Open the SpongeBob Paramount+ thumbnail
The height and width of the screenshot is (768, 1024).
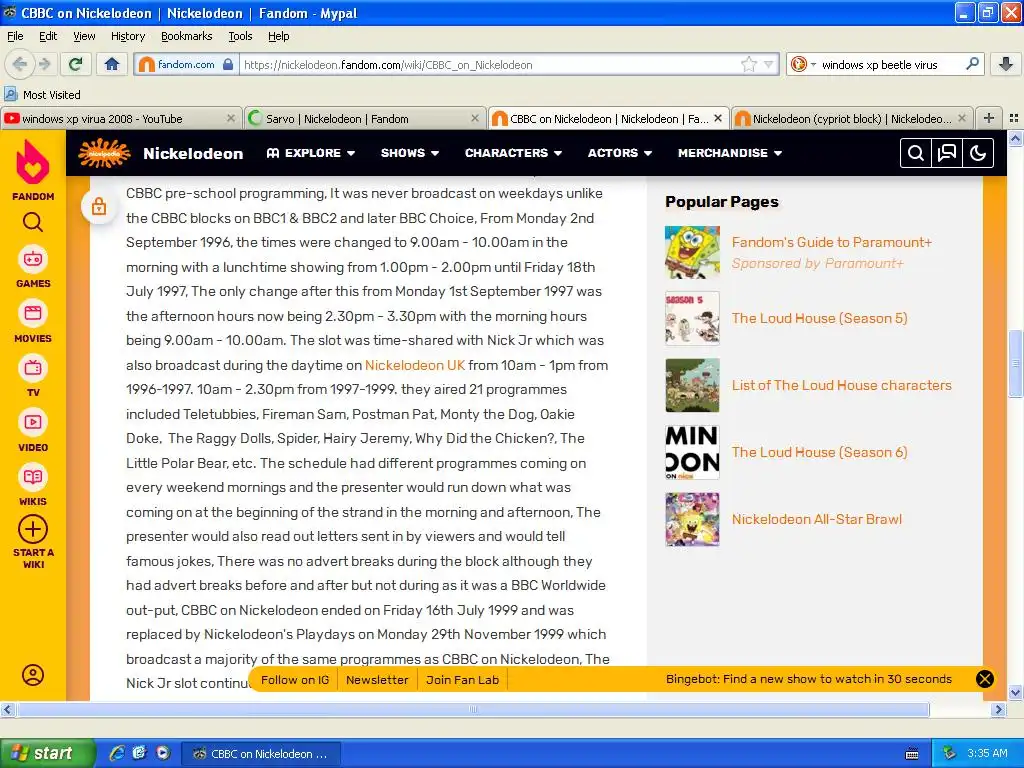point(692,252)
